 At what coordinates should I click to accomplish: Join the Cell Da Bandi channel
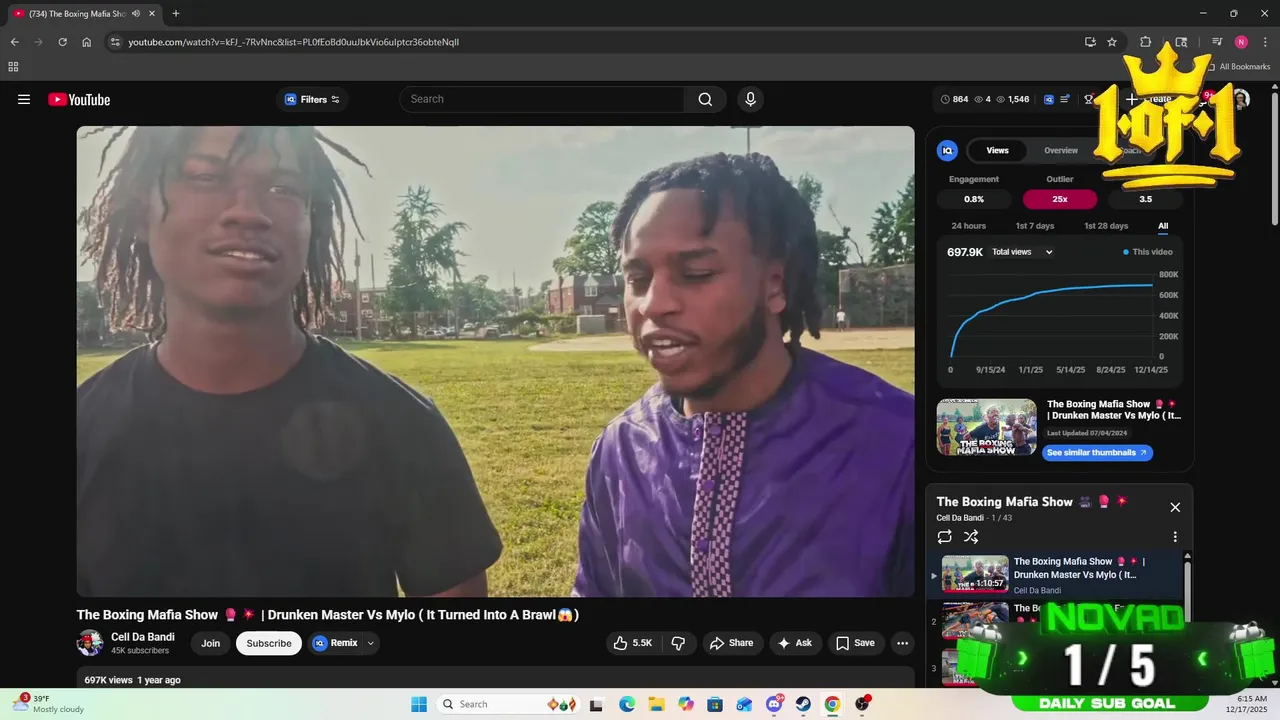(210, 643)
